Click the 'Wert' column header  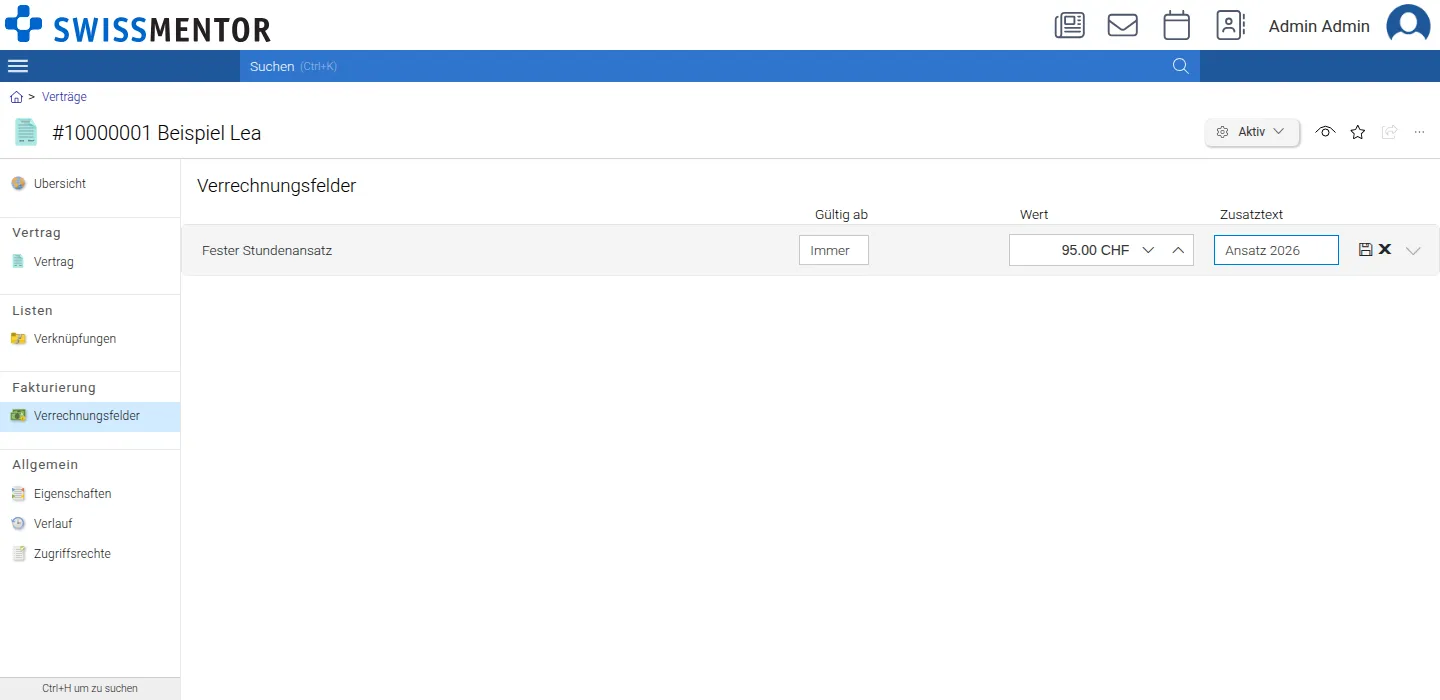(x=1034, y=215)
